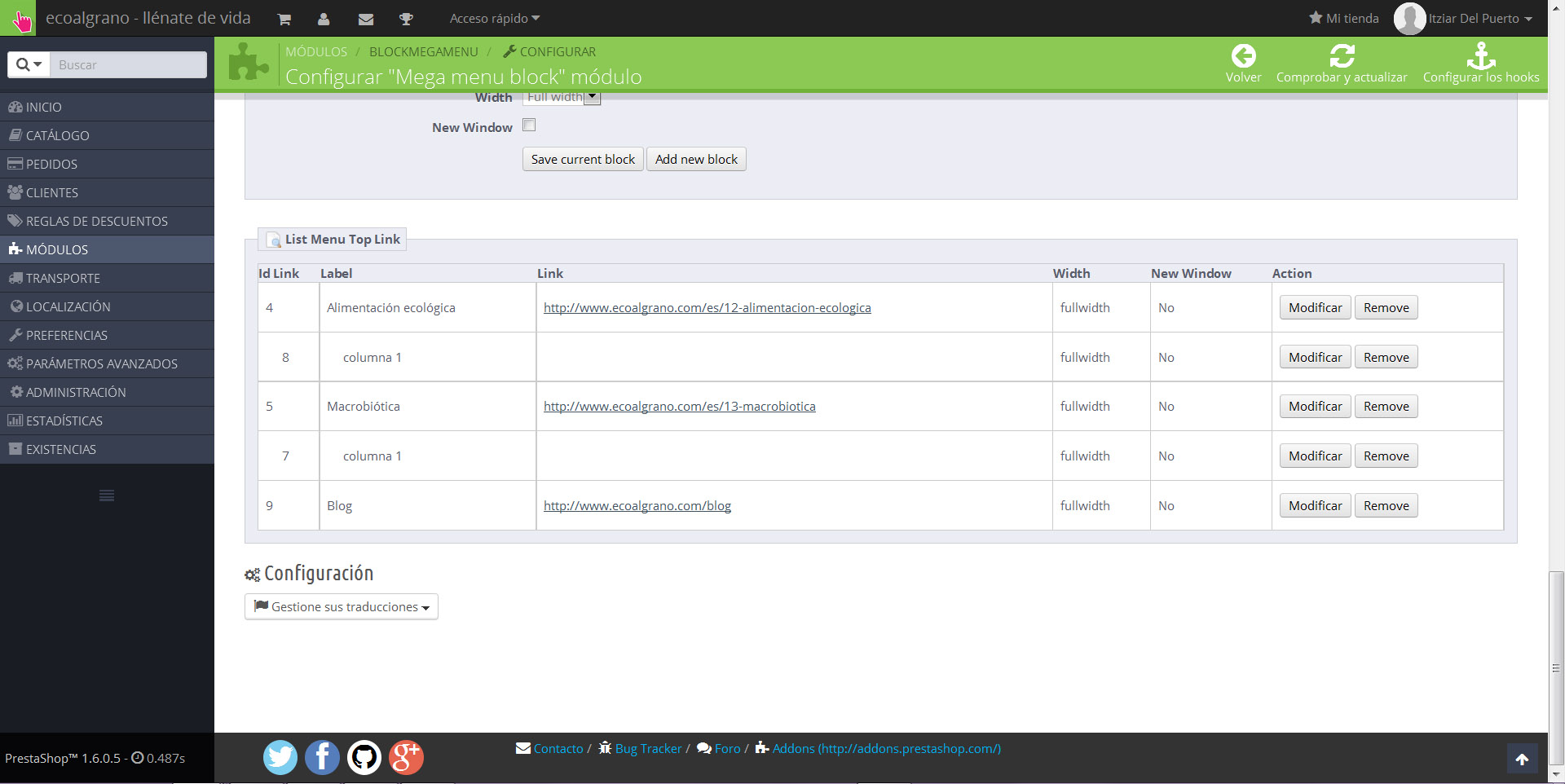Open the Clientes menu item
1565x784 pixels.
(x=107, y=192)
